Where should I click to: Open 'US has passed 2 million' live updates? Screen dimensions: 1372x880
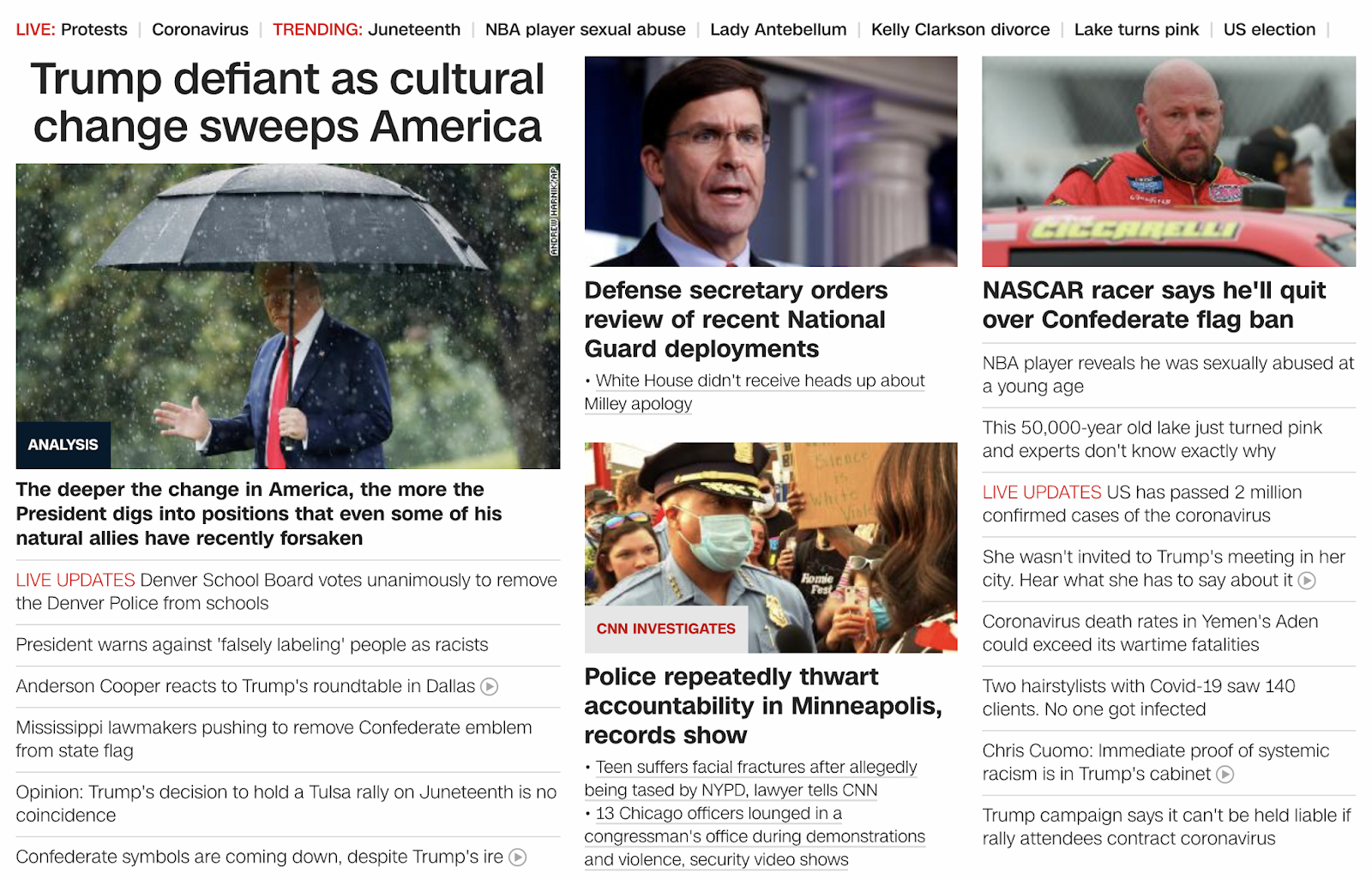(1142, 504)
